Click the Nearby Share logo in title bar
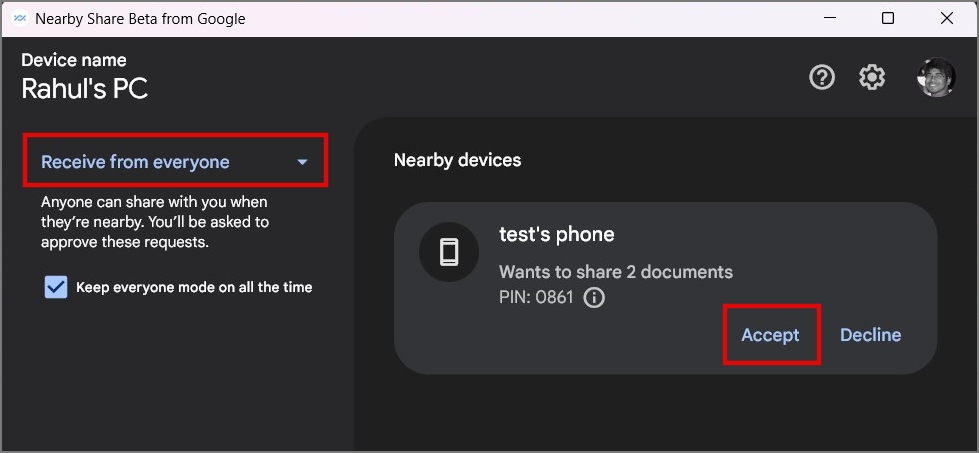The image size is (979, 453). click(19, 19)
